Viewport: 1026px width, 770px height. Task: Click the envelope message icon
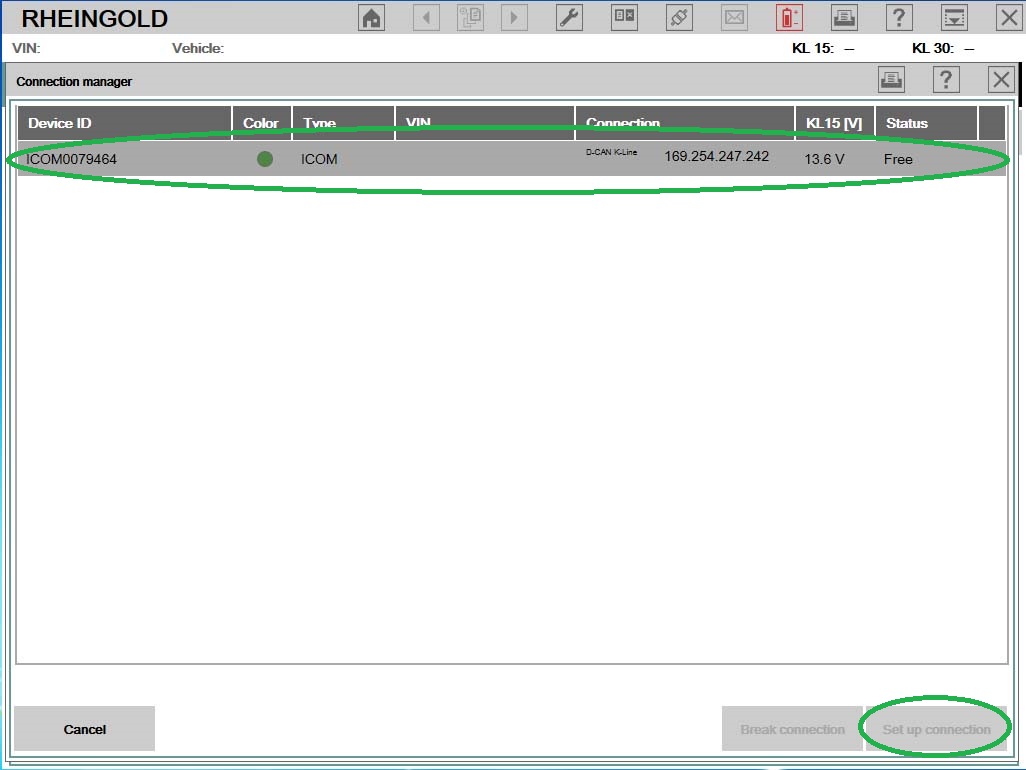click(x=734, y=18)
